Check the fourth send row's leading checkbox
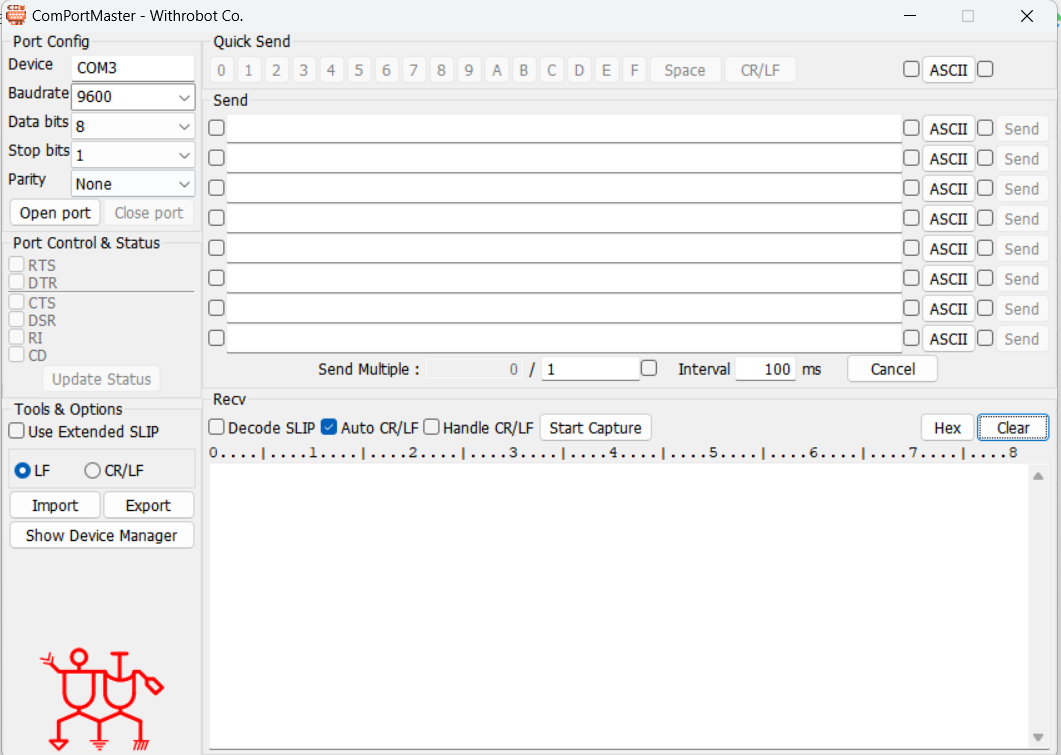This screenshot has width=1061, height=755. coord(217,218)
